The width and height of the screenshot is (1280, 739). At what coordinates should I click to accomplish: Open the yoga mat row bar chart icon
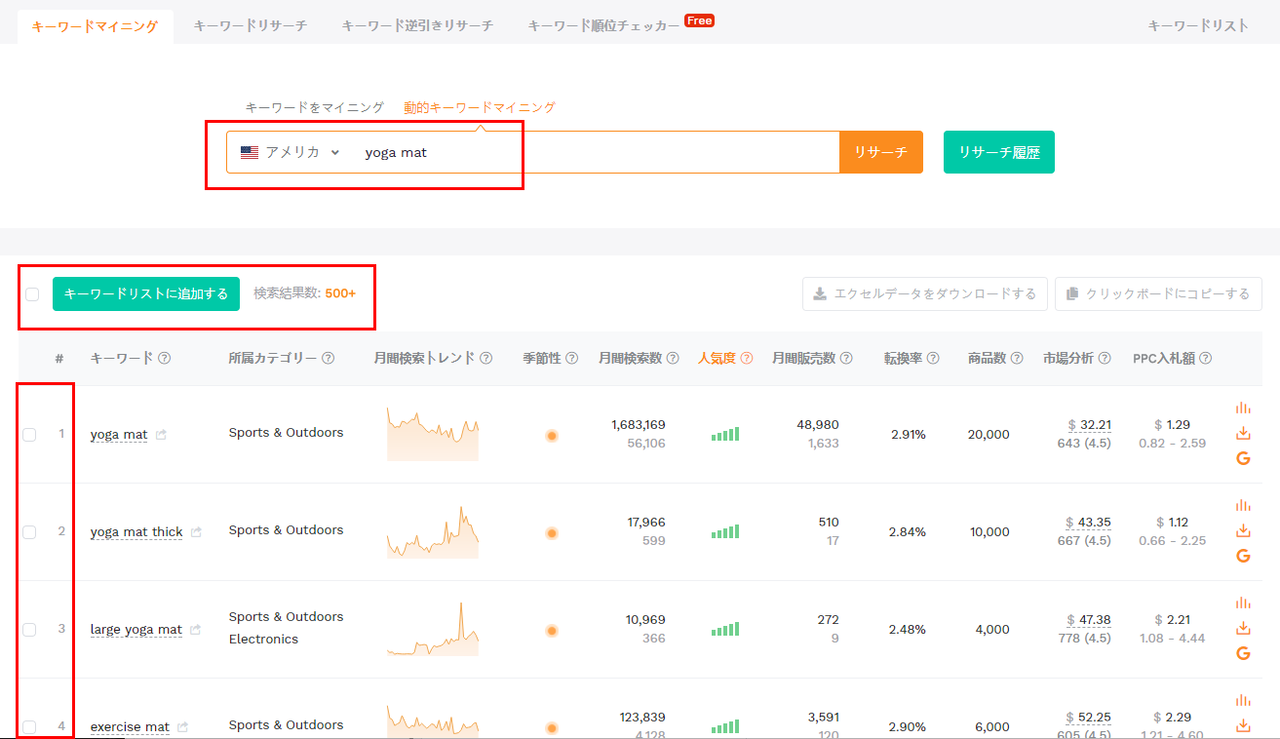(x=1243, y=408)
